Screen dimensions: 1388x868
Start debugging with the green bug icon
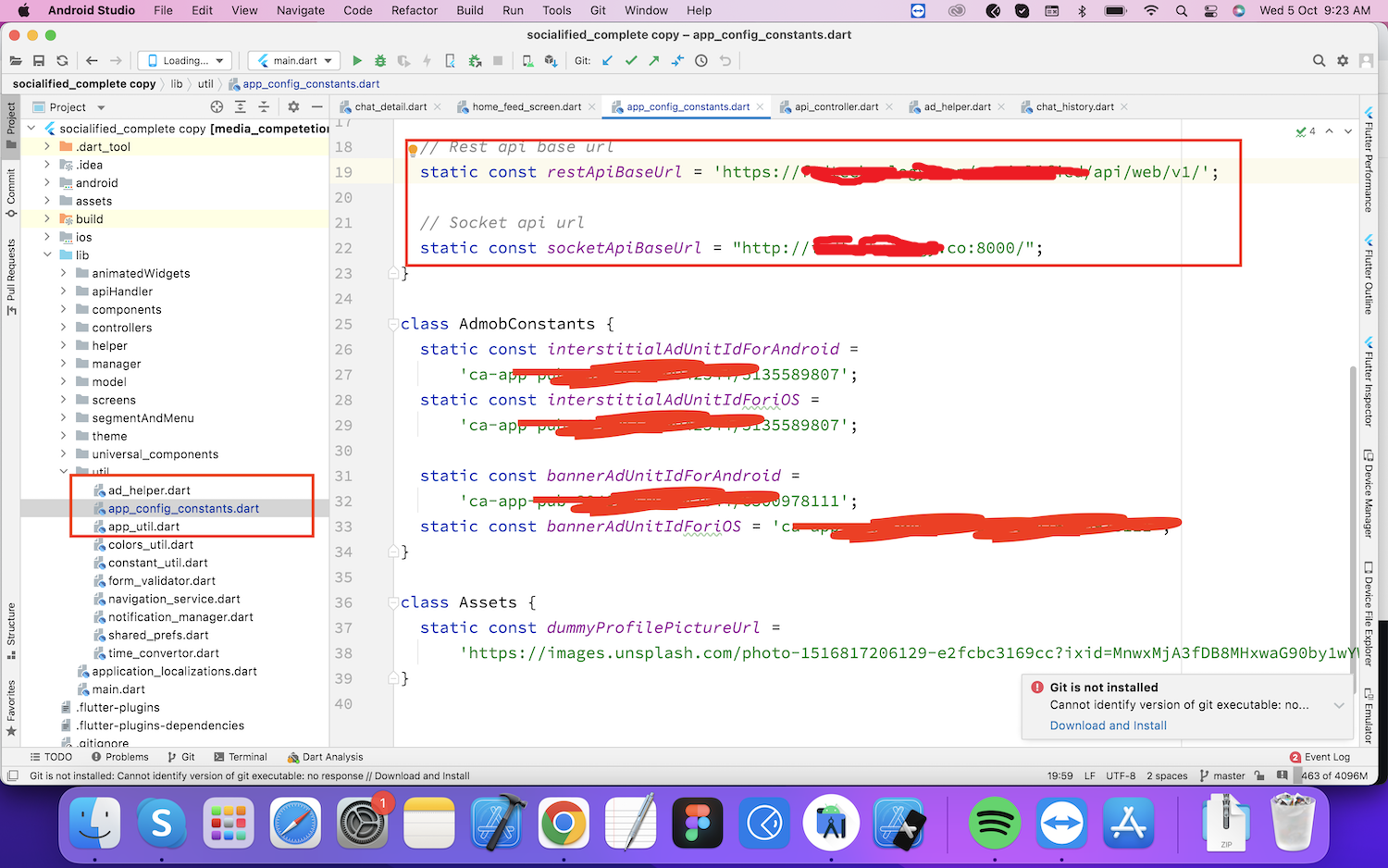coord(380,61)
